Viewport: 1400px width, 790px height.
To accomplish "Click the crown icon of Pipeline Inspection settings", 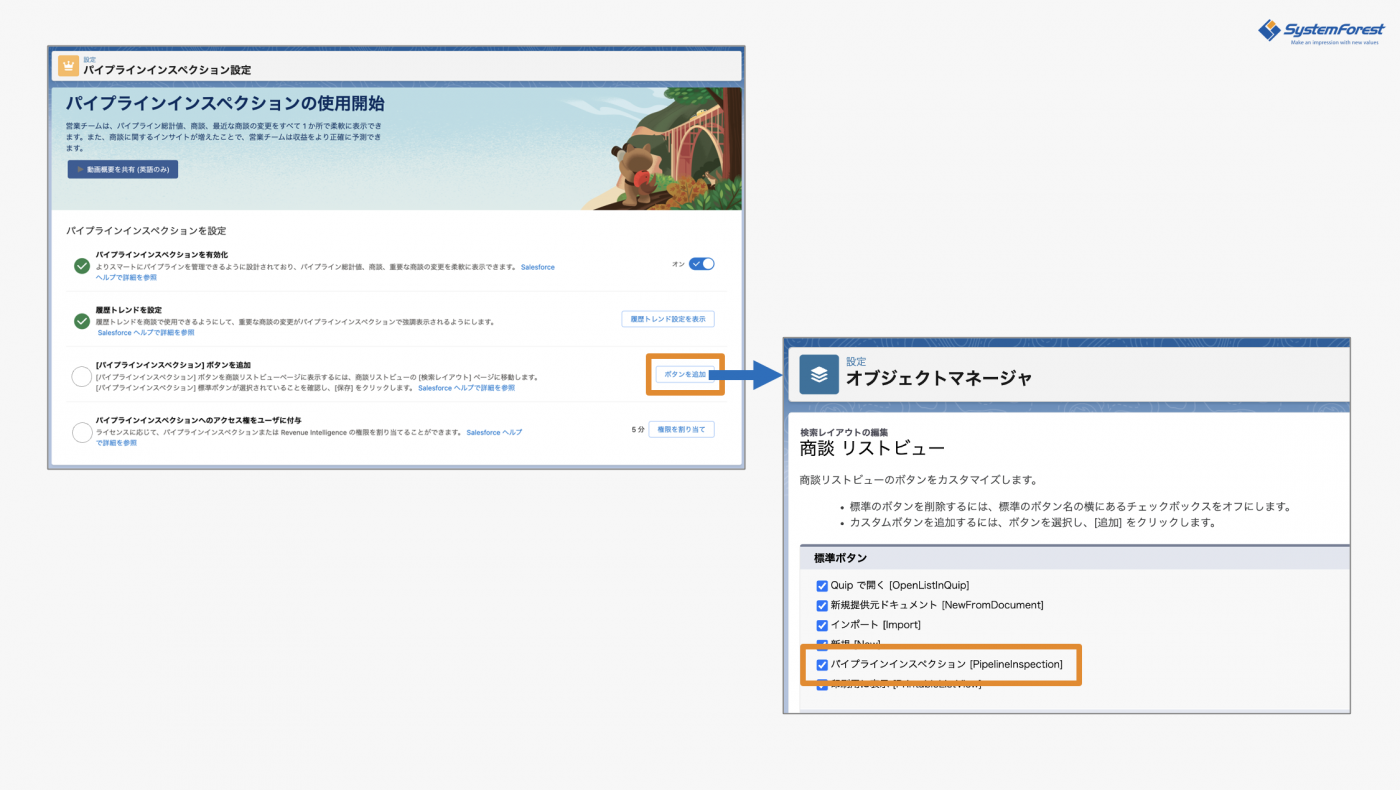I will [x=68, y=66].
